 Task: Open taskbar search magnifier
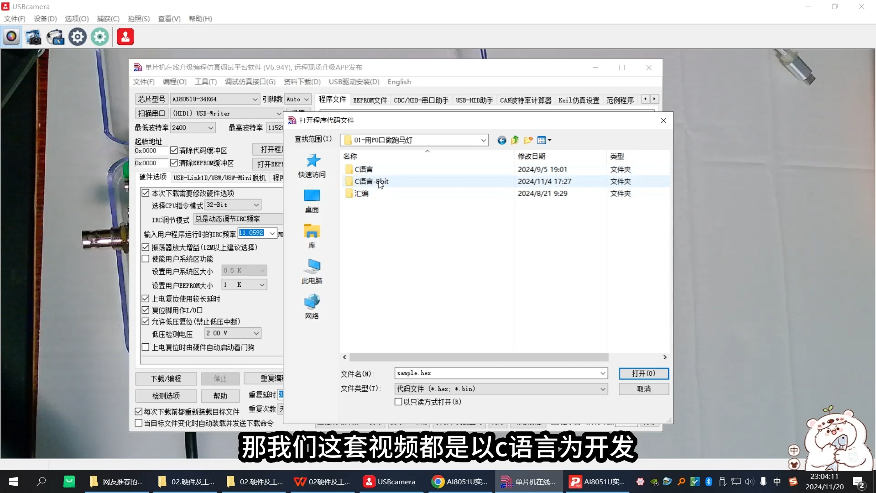click(41, 481)
